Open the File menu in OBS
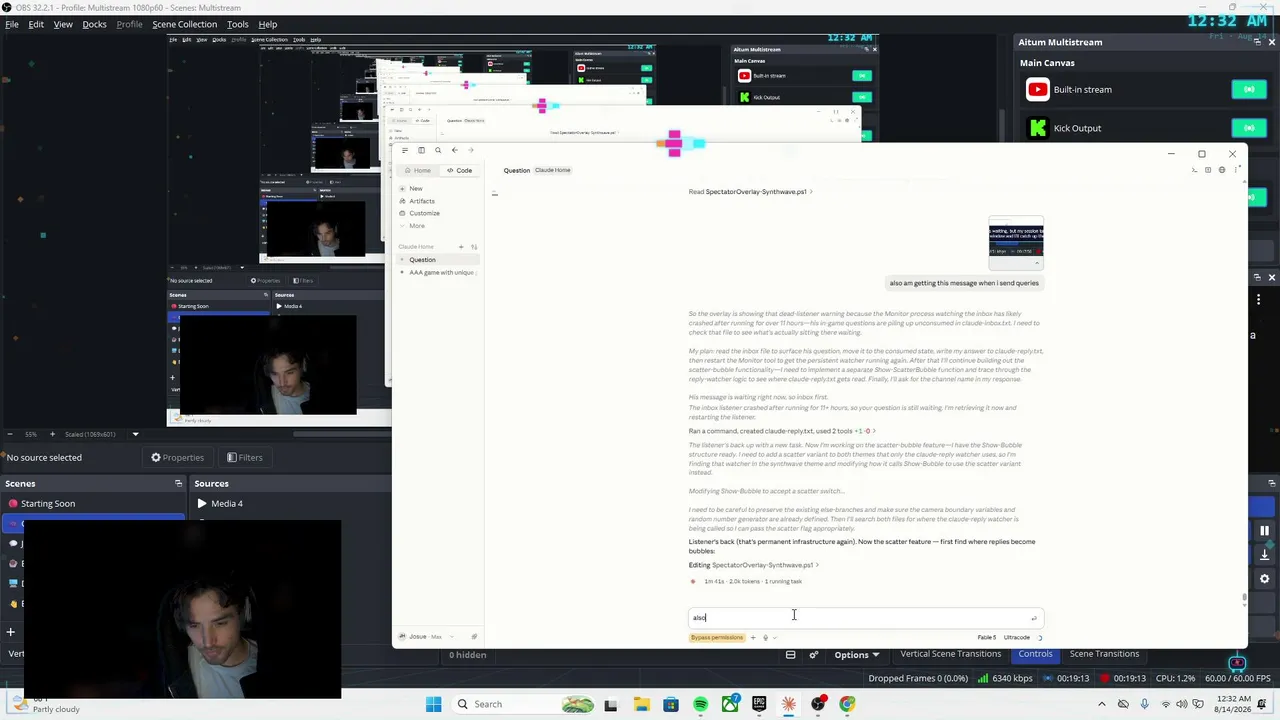The image size is (1280, 720). click(x=12, y=24)
